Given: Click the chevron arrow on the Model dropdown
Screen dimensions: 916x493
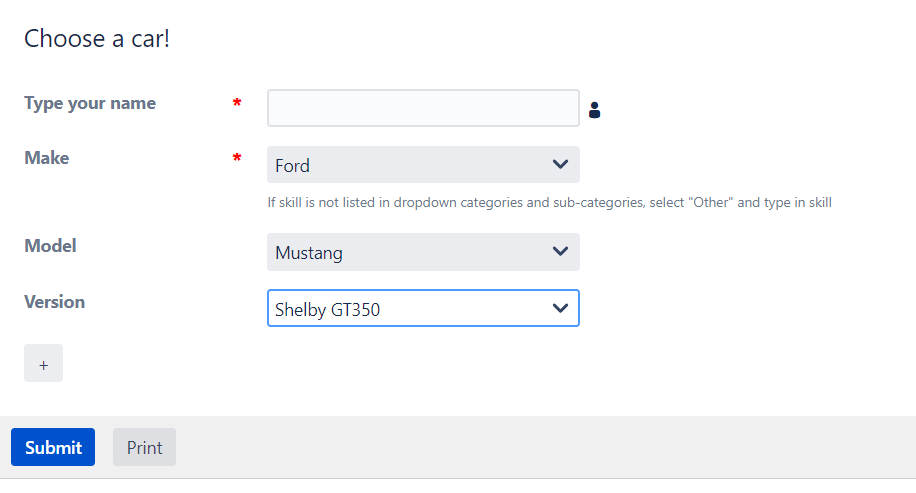Looking at the screenshot, I should tap(560, 252).
